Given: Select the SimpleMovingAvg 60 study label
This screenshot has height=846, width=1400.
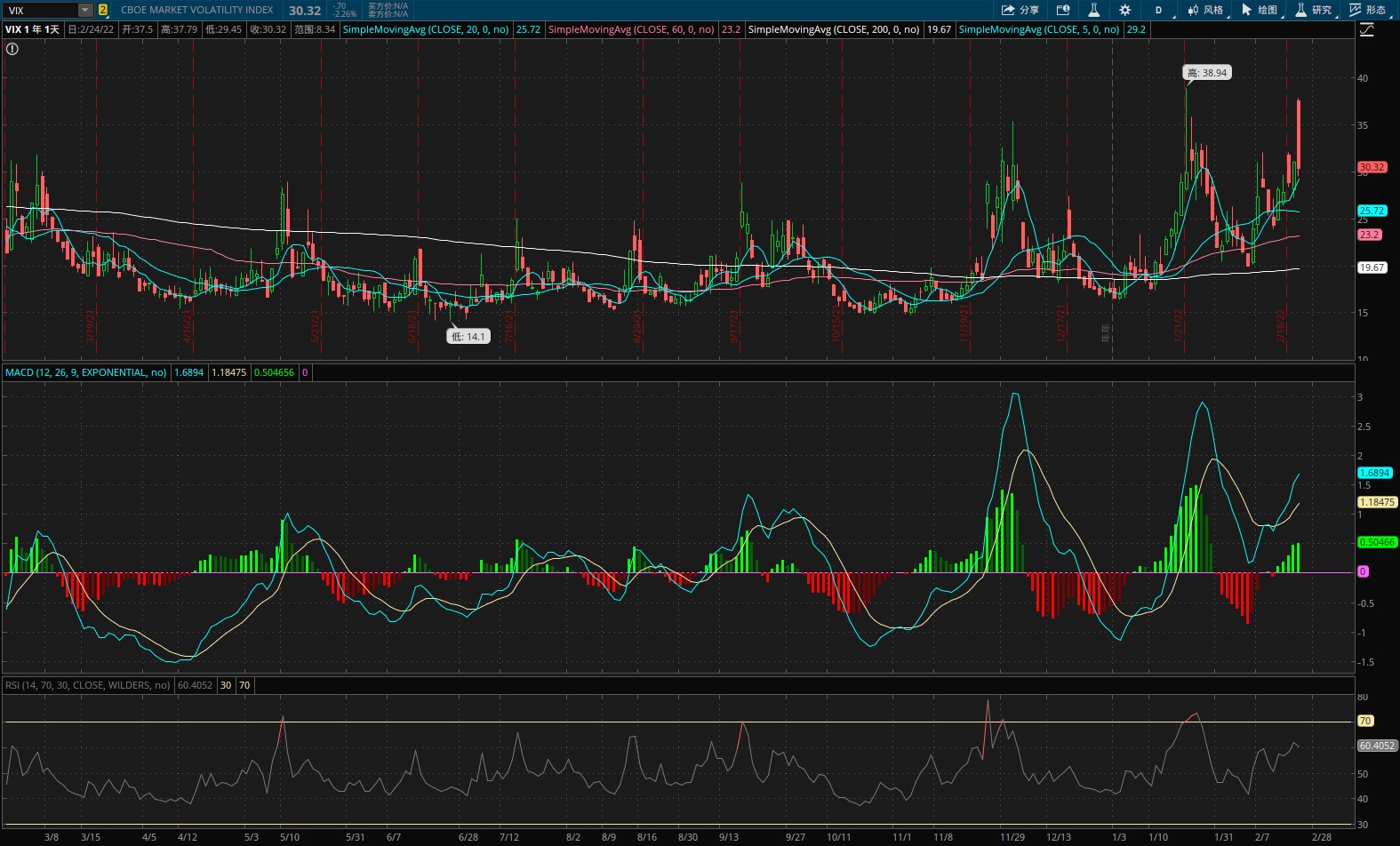Looking at the screenshot, I should point(631,29).
